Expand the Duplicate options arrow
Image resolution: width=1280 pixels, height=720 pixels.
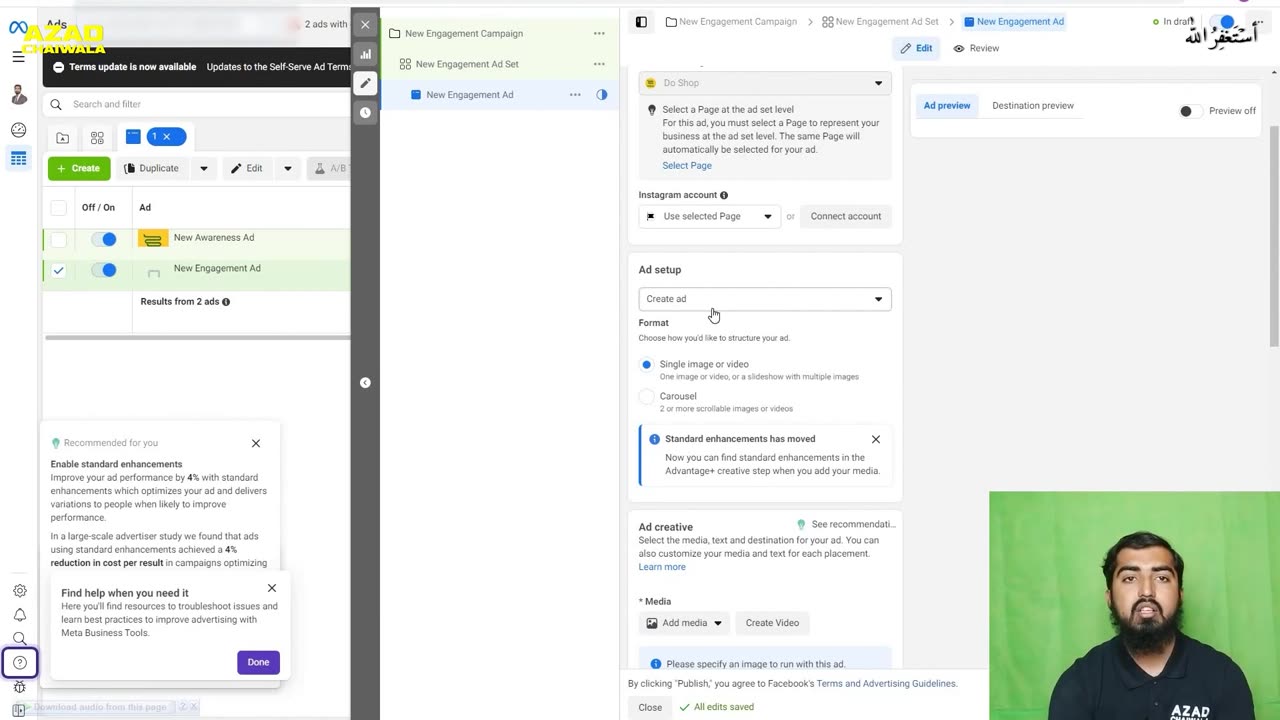pos(204,168)
